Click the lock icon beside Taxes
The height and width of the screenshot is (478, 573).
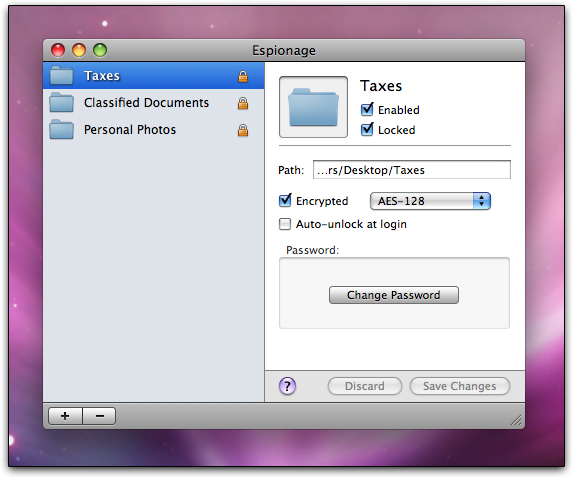pyautogui.click(x=243, y=76)
